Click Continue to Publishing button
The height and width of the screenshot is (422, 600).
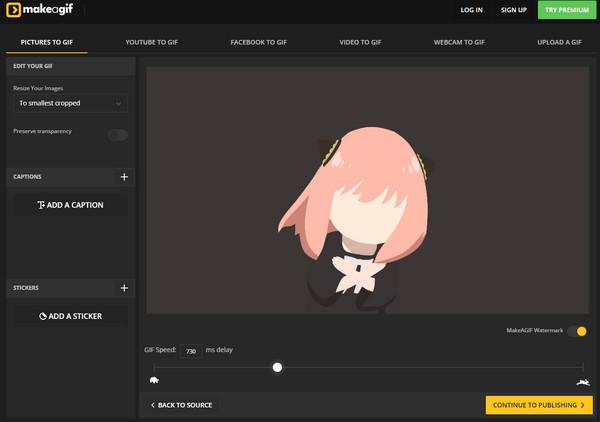[x=539, y=405]
